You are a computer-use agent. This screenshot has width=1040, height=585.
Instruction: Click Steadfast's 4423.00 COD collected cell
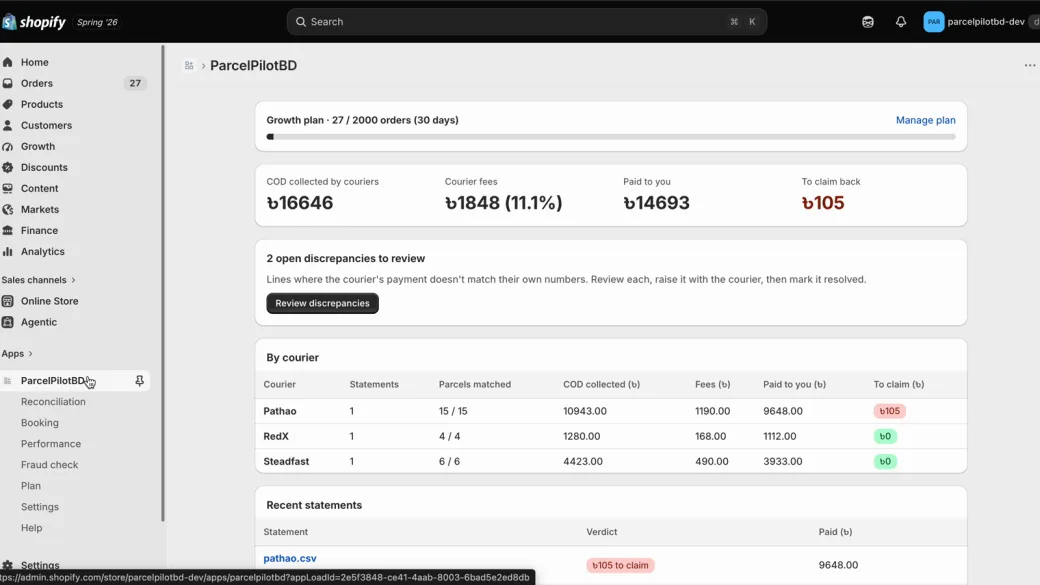[x=583, y=462]
